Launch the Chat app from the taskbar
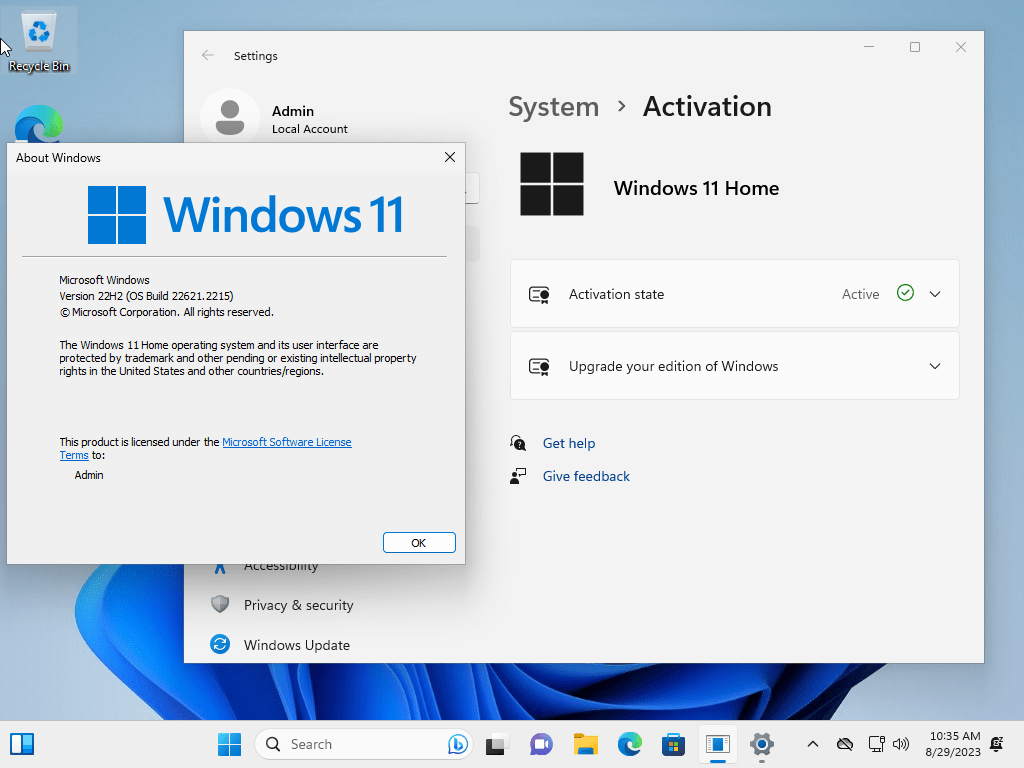Image resolution: width=1024 pixels, height=768 pixels. tap(541, 744)
